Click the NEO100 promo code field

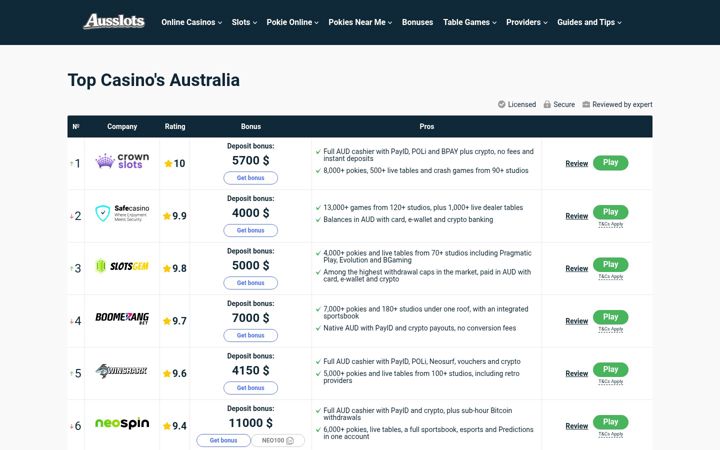278,440
